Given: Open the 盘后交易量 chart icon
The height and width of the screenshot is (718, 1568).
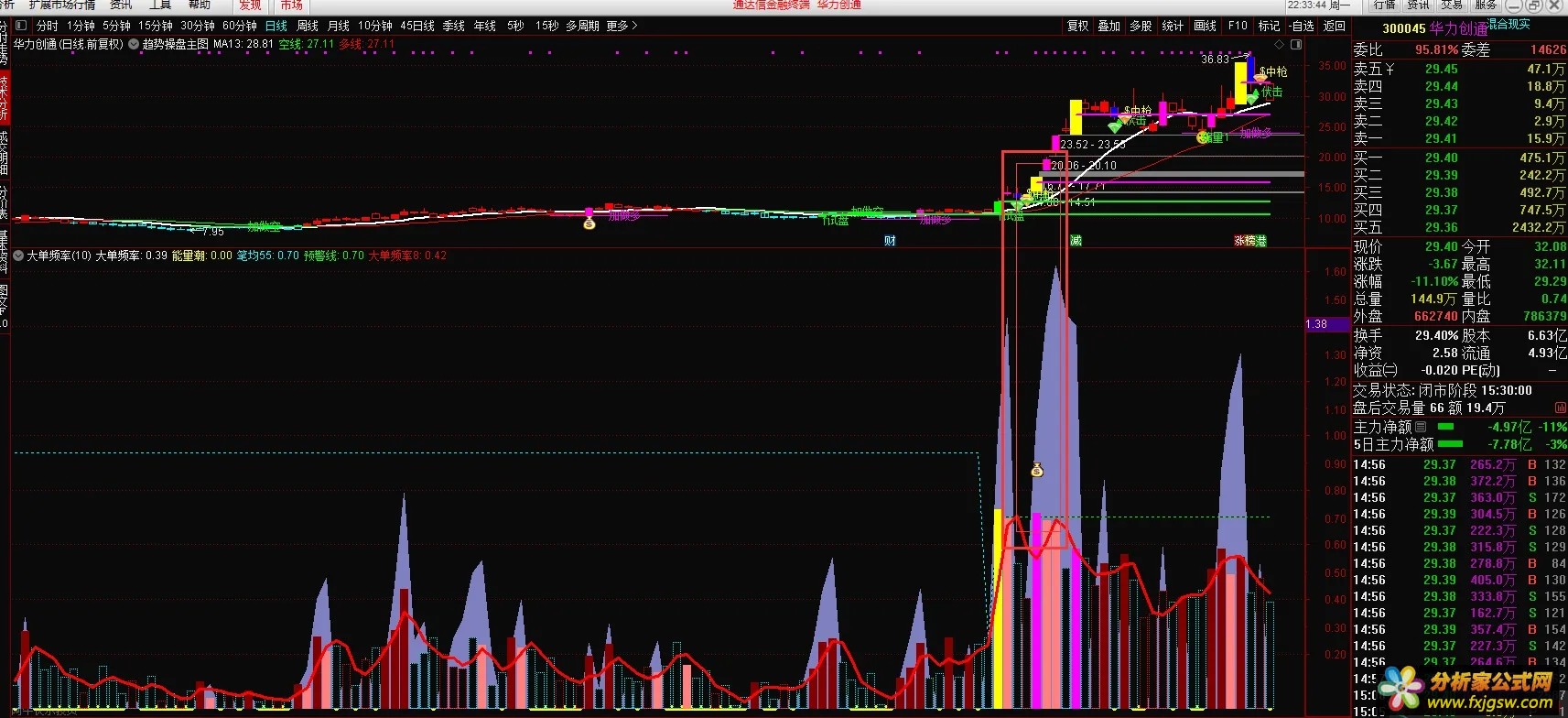Looking at the screenshot, I should pyautogui.click(x=1560, y=408).
